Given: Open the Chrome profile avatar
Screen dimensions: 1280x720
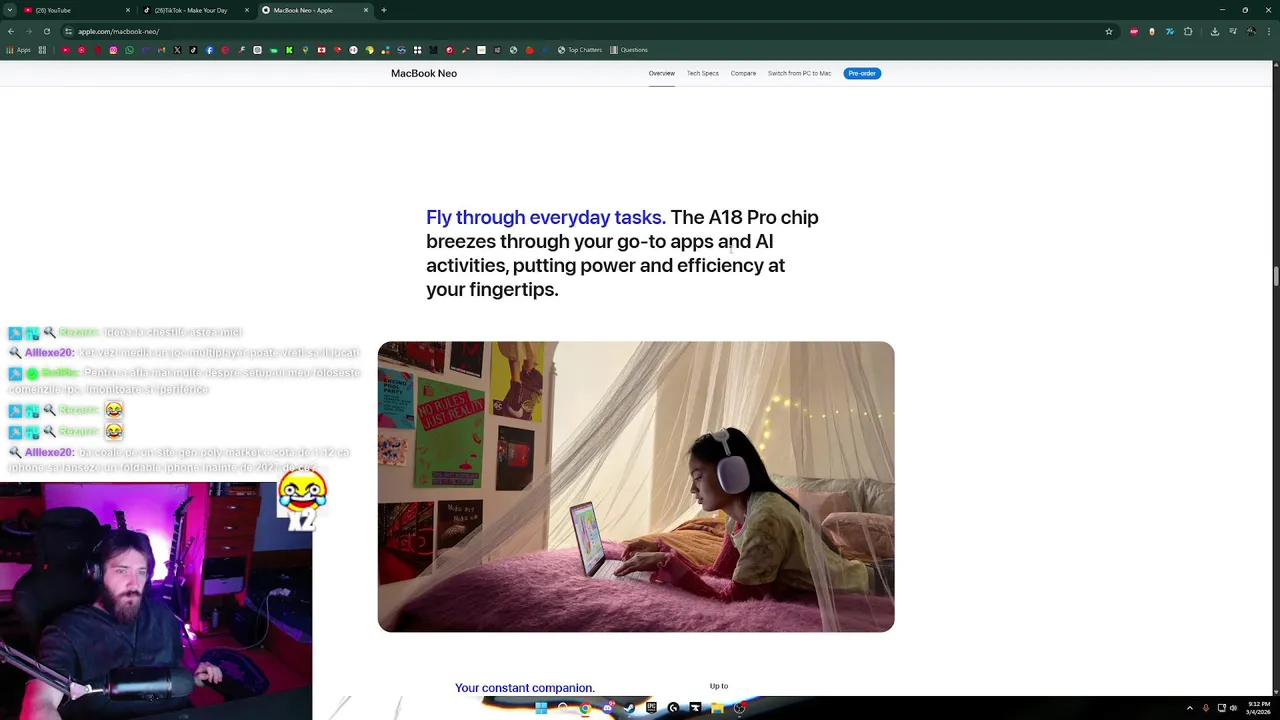Looking at the screenshot, I should 1251,31.
